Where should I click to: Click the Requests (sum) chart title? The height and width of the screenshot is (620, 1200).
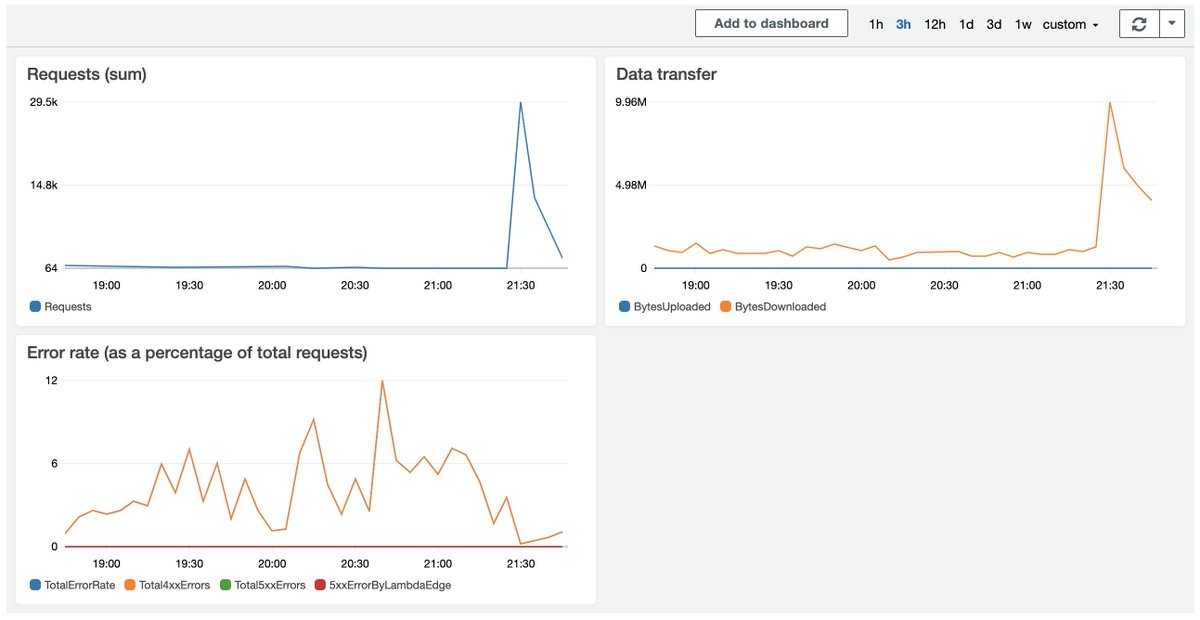87,74
